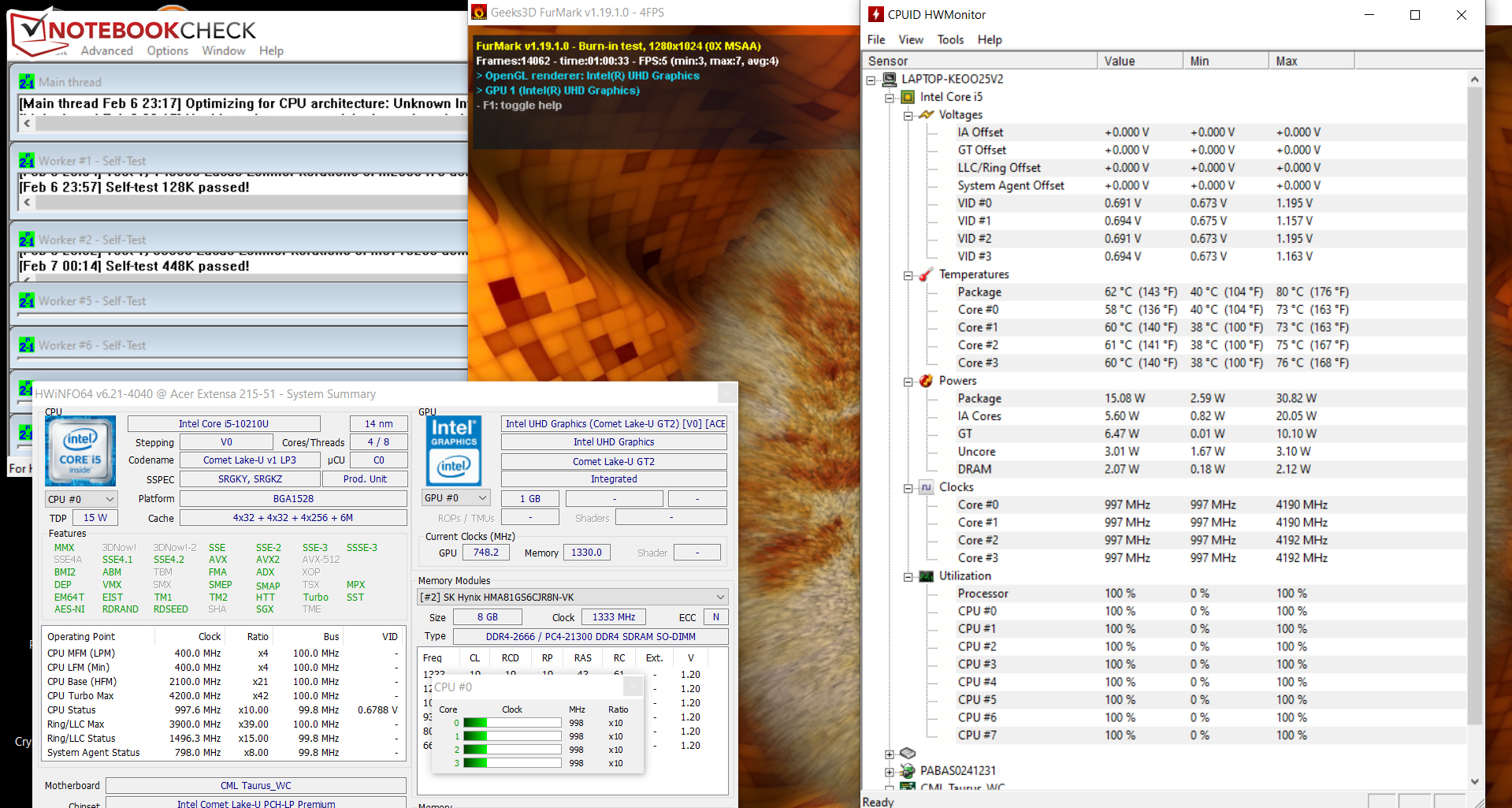Click the Intel Core i5 inside logo in HWiNFO

pyautogui.click(x=80, y=451)
